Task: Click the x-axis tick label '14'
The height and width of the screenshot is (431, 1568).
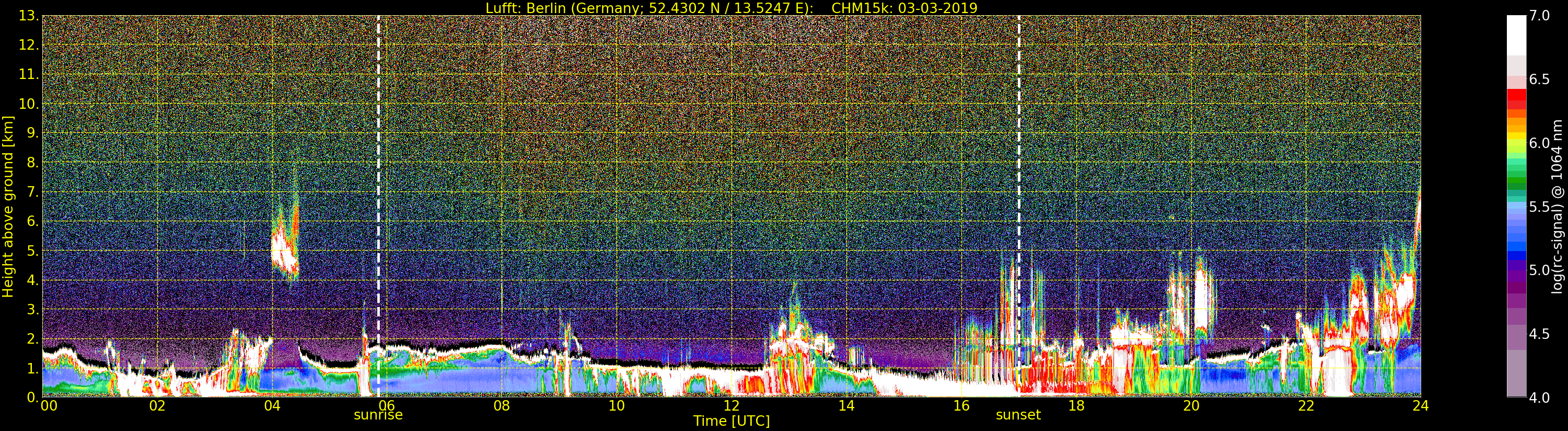Action: pyautogui.click(x=846, y=405)
